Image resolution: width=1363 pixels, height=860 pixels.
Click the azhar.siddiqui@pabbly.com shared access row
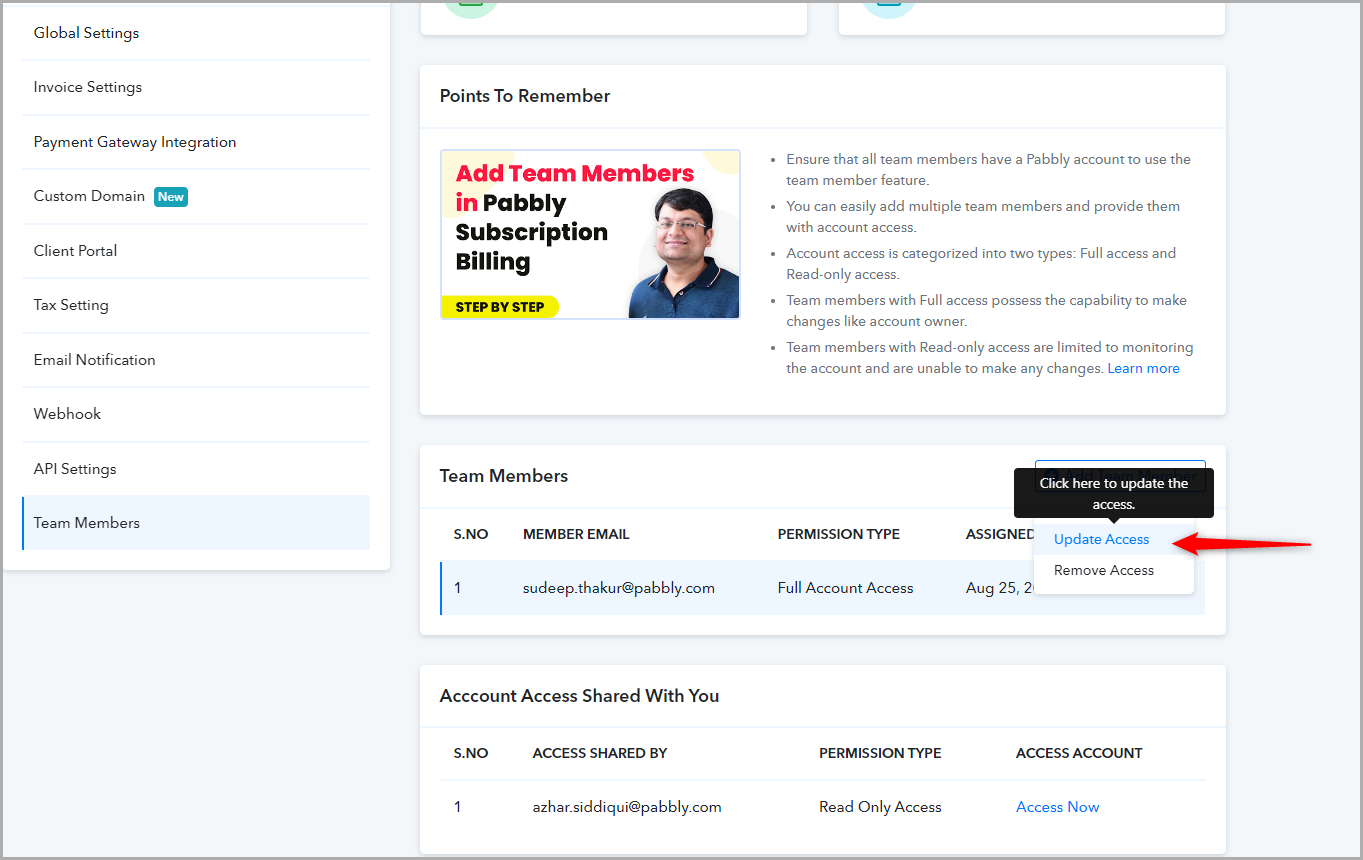(x=822, y=807)
